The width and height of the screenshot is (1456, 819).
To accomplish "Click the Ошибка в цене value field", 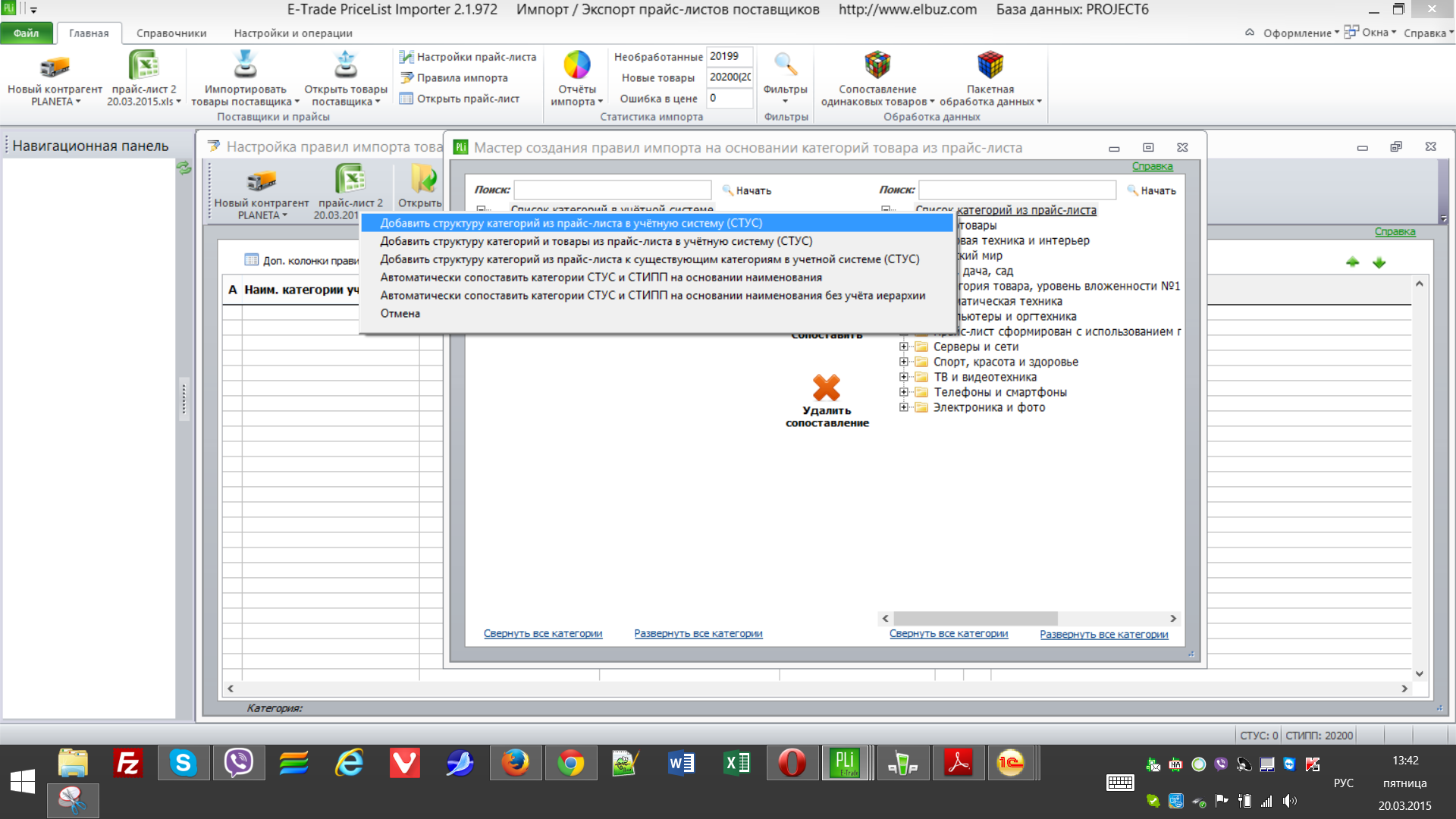I will pyautogui.click(x=730, y=98).
